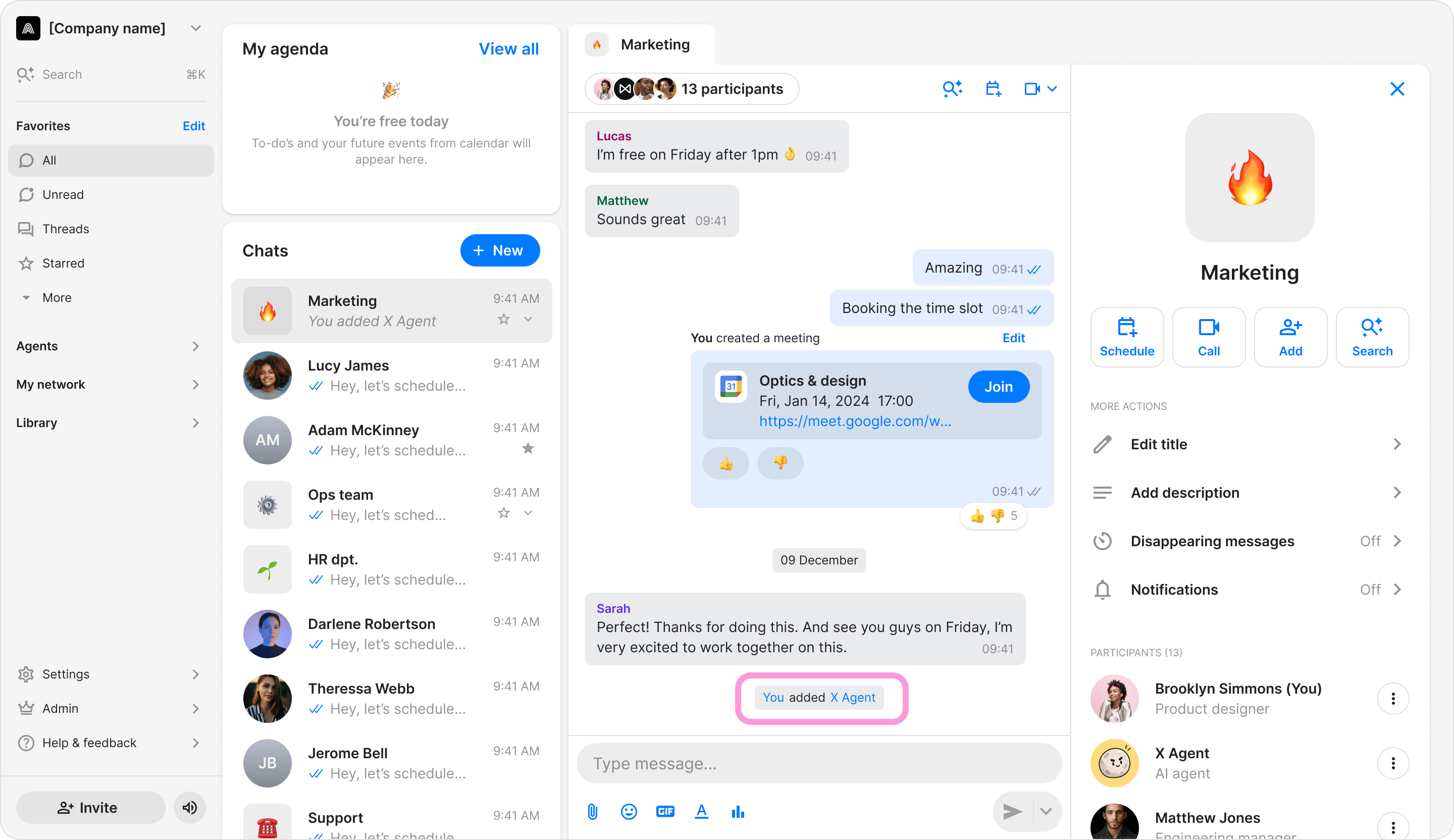This screenshot has width=1454, height=840.
Task: Click the Call action button
Action: click(x=1209, y=337)
